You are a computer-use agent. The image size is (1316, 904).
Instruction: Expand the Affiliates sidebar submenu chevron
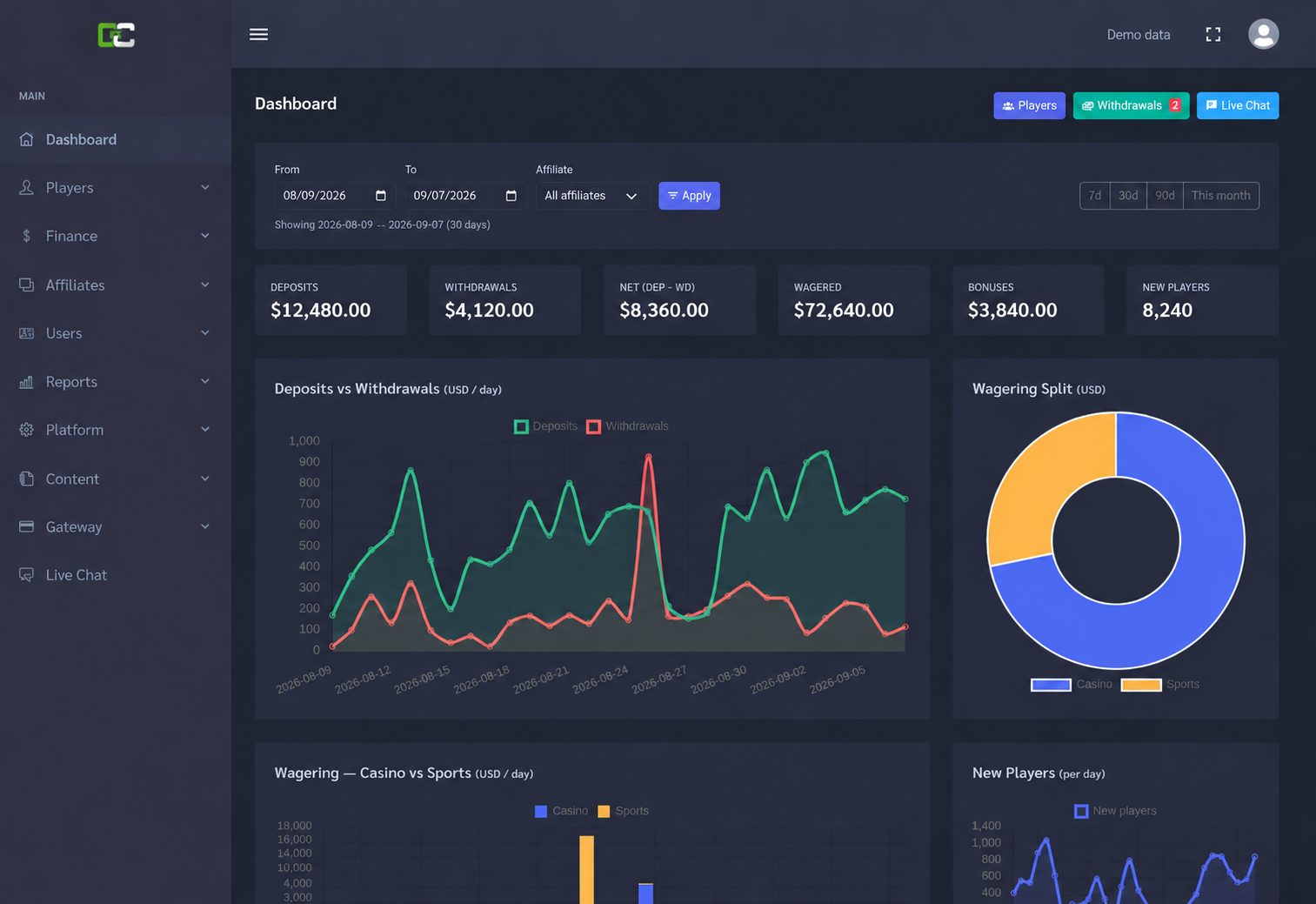click(205, 285)
